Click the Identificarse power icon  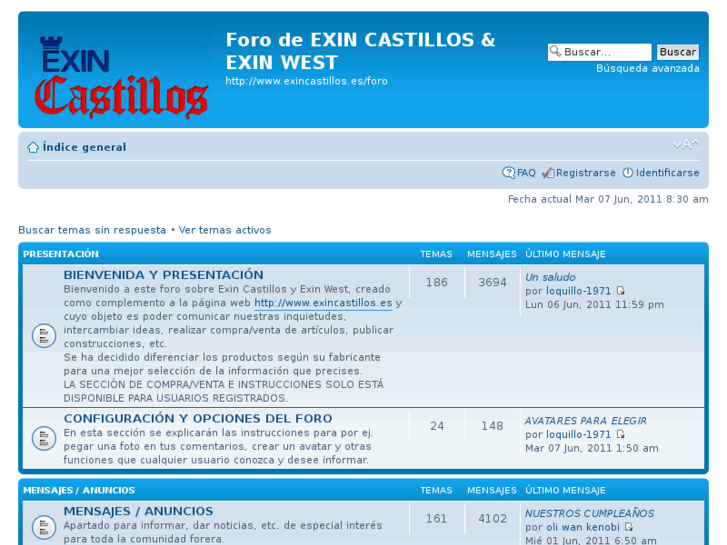click(x=627, y=173)
